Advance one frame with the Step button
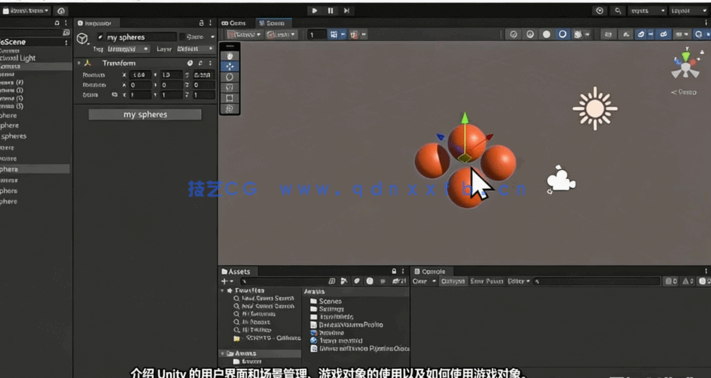 point(346,10)
